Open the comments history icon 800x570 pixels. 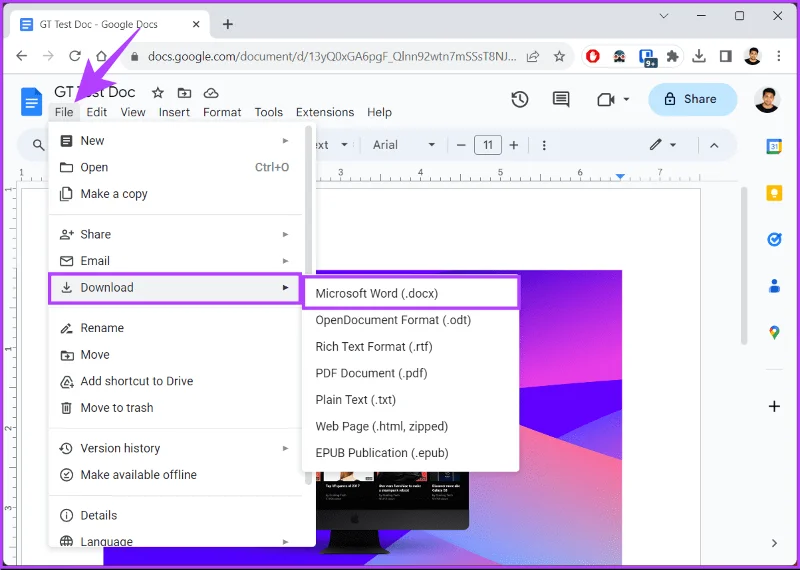pyautogui.click(x=561, y=99)
